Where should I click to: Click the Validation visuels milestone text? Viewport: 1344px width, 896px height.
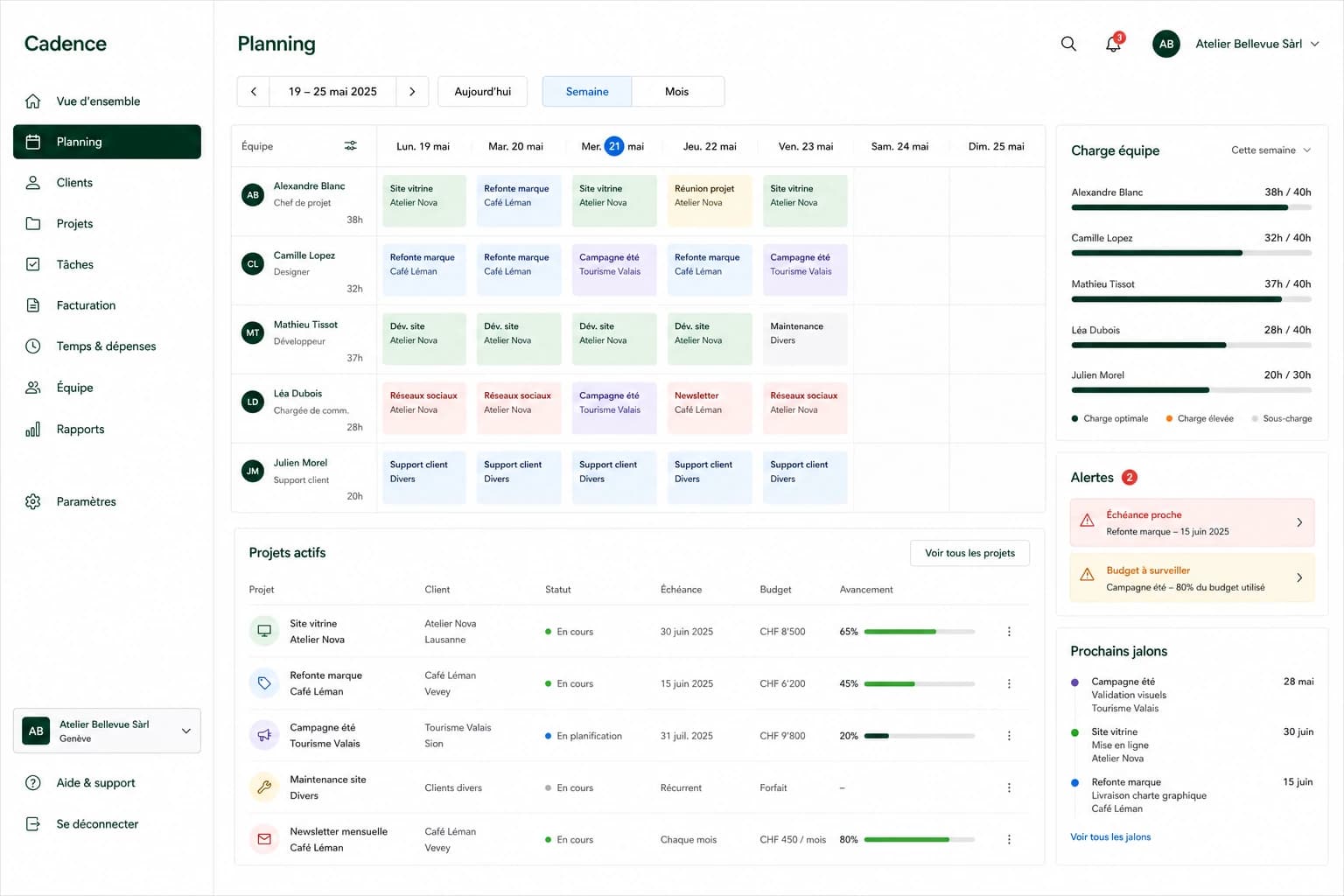click(x=1129, y=695)
